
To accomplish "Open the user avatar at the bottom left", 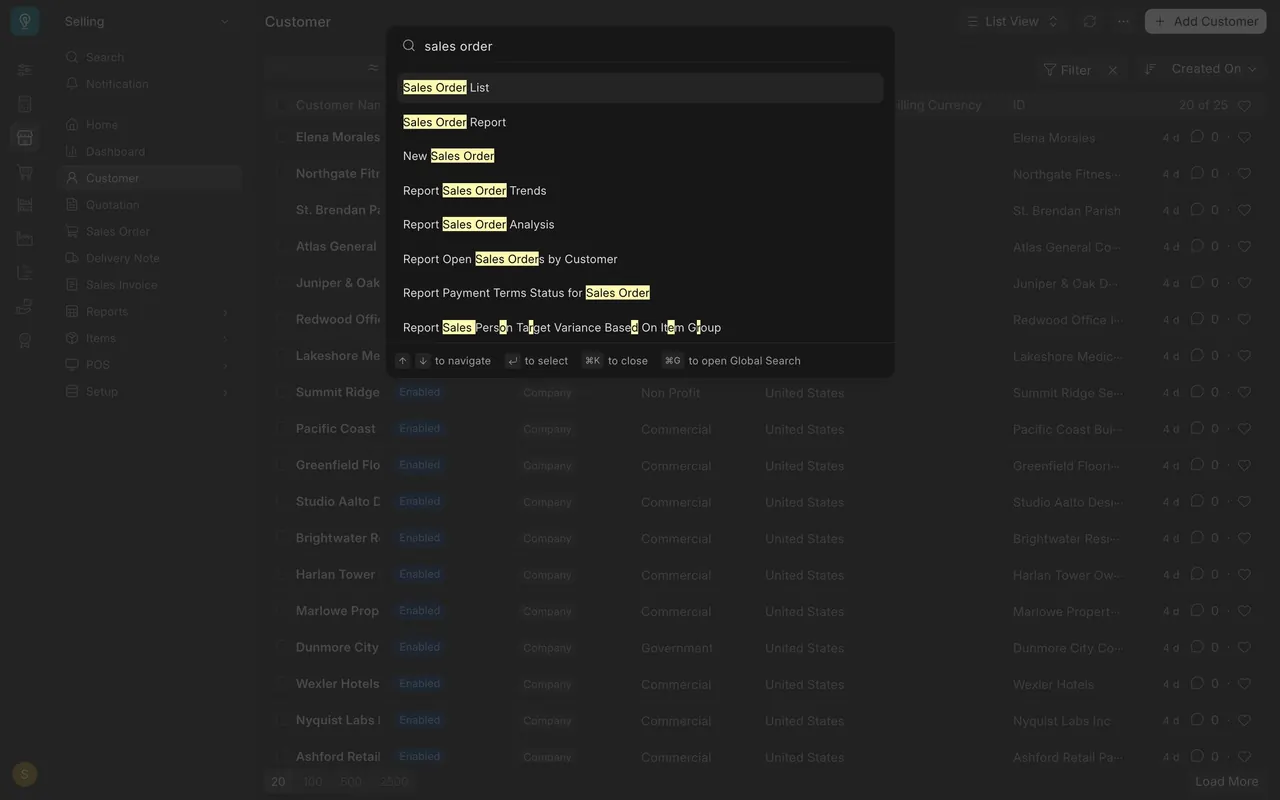I will (x=25, y=773).
